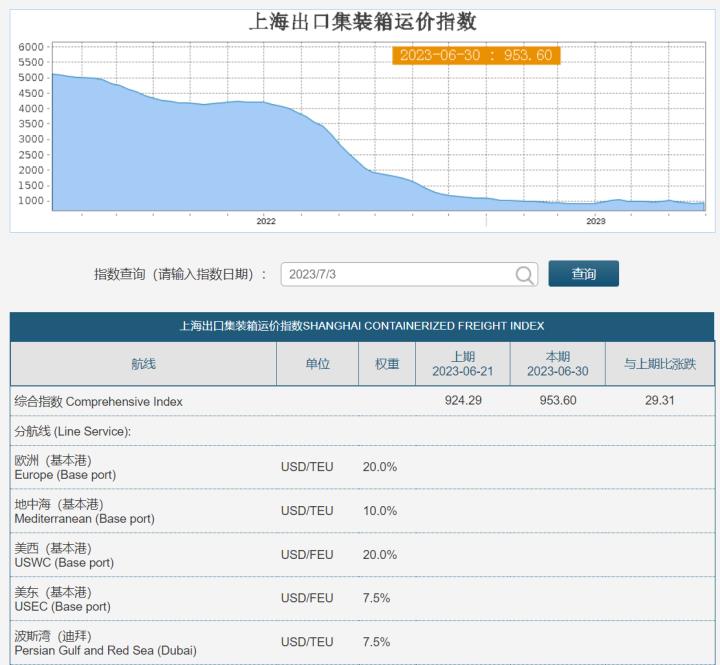Click the 20.0% weight for USWC
The height and width of the screenshot is (665, 720).
380,555
